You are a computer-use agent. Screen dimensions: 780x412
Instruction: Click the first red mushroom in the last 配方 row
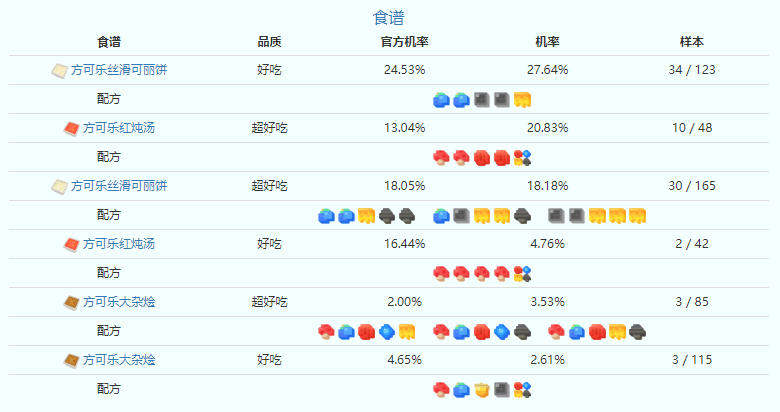tap(441, 388)
